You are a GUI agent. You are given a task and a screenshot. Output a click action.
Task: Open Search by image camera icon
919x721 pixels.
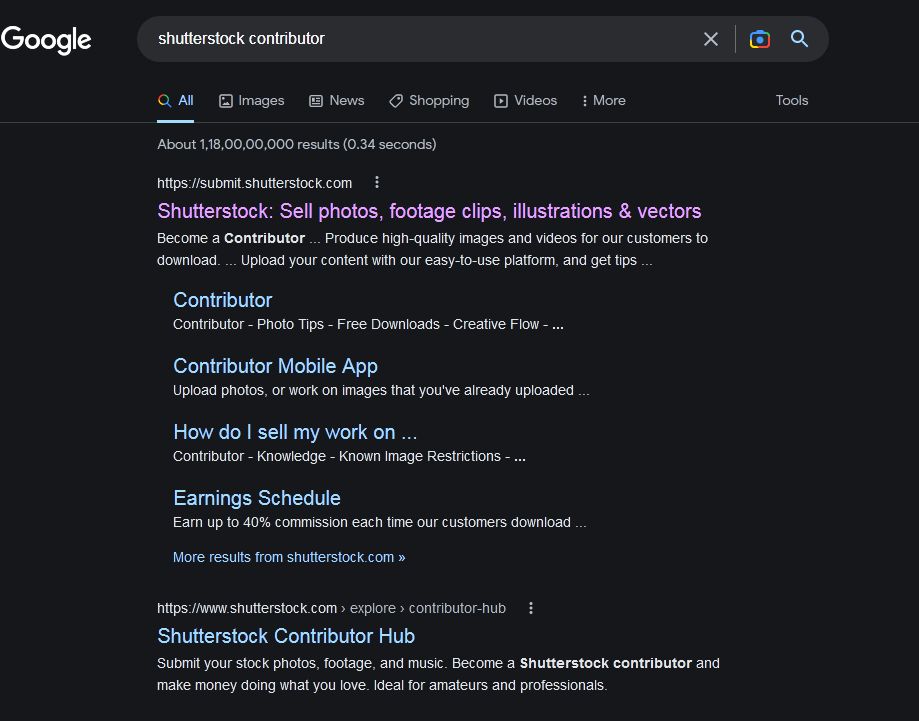click(760, 39)
